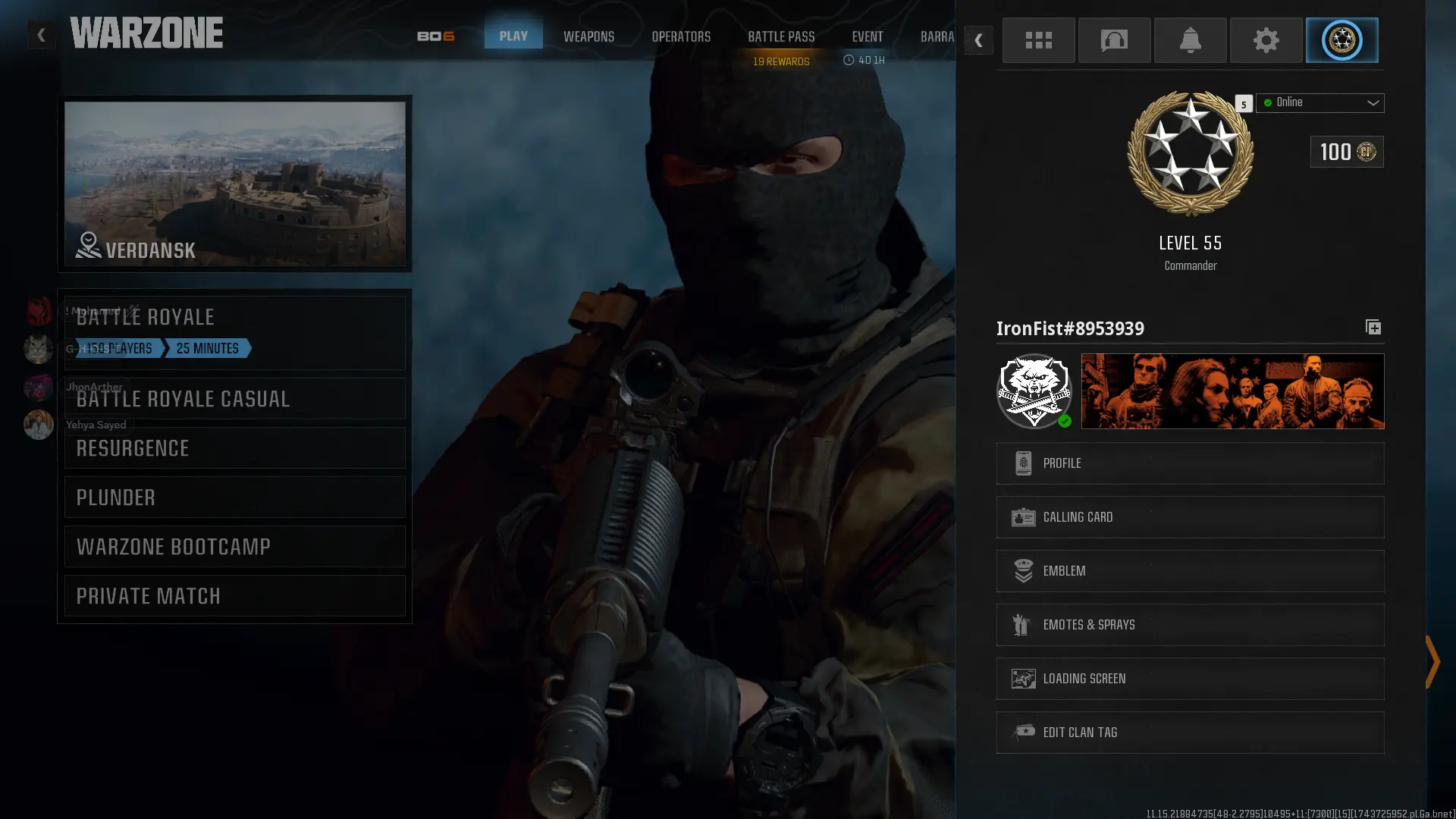The image size is (1456, 819).
Task: Collapse the side panel with left chevron
Action: [978, 40]
